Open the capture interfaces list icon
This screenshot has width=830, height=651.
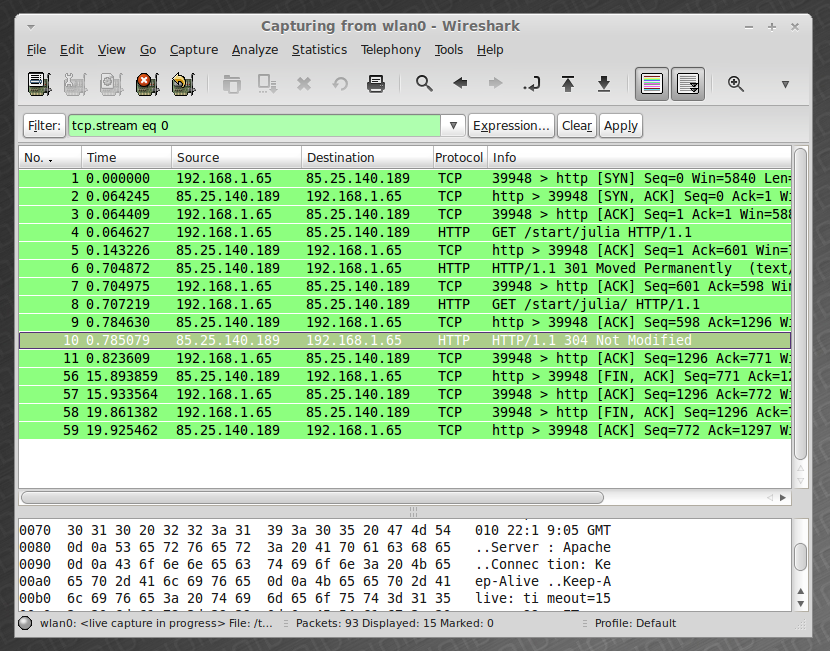39,84
